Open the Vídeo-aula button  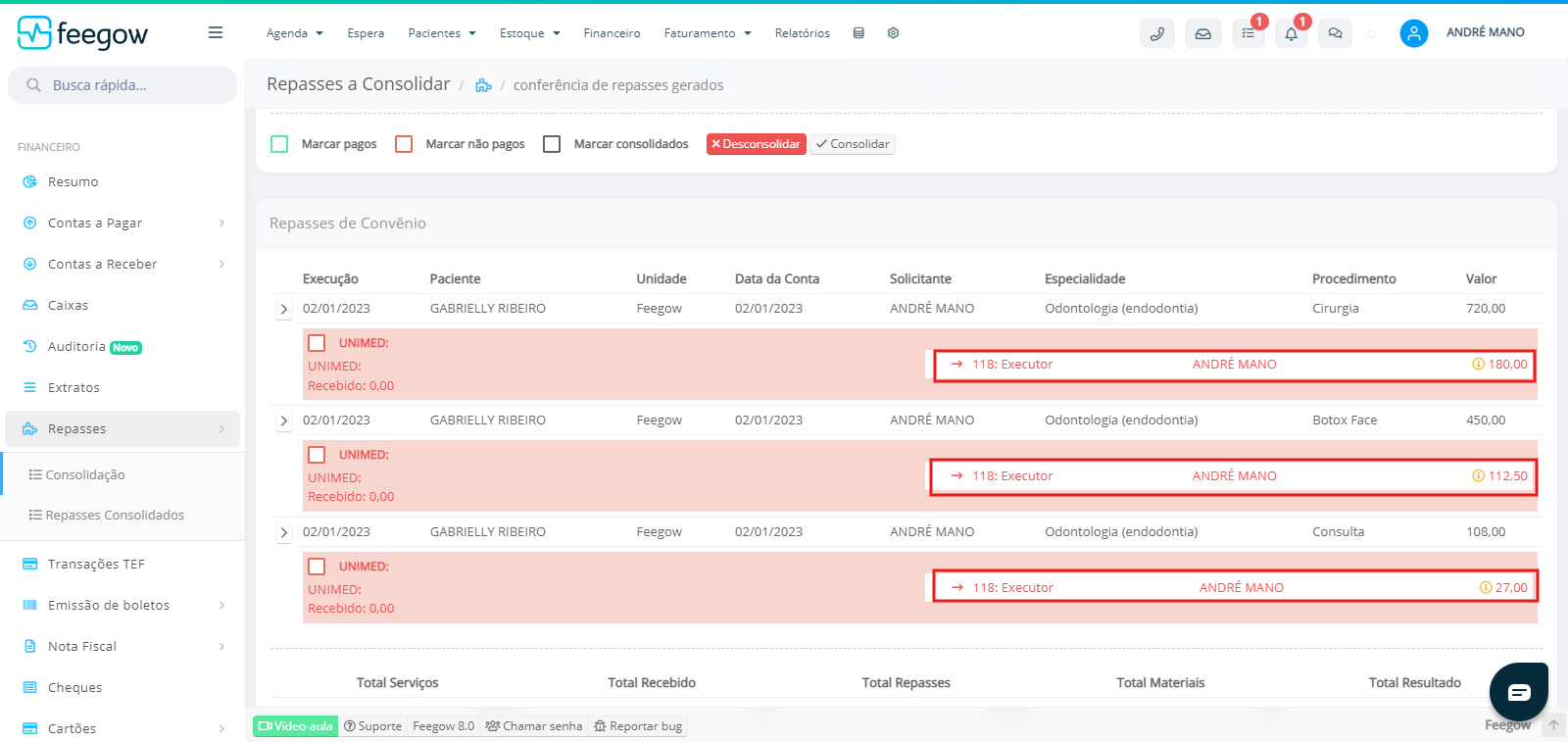296,726
